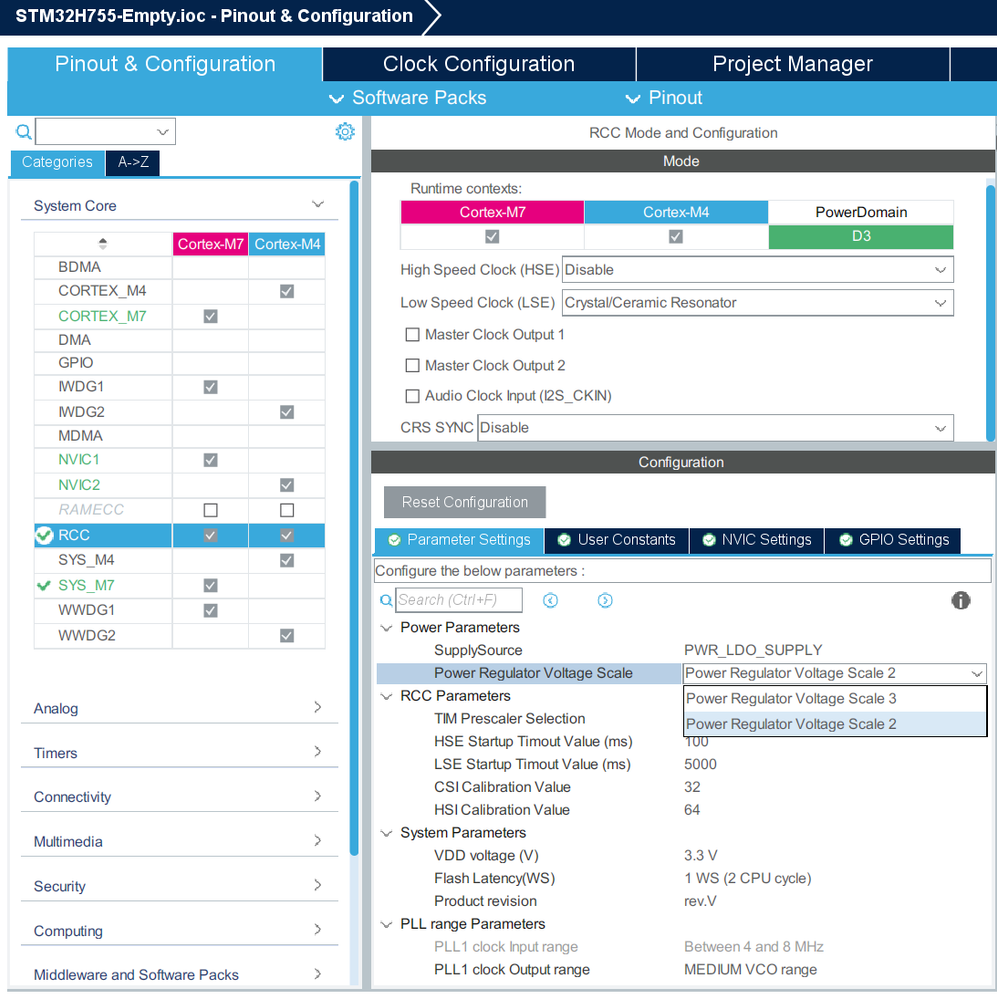
Task: Open CRS SYNC dropdown
Action: tap(715, 428)
